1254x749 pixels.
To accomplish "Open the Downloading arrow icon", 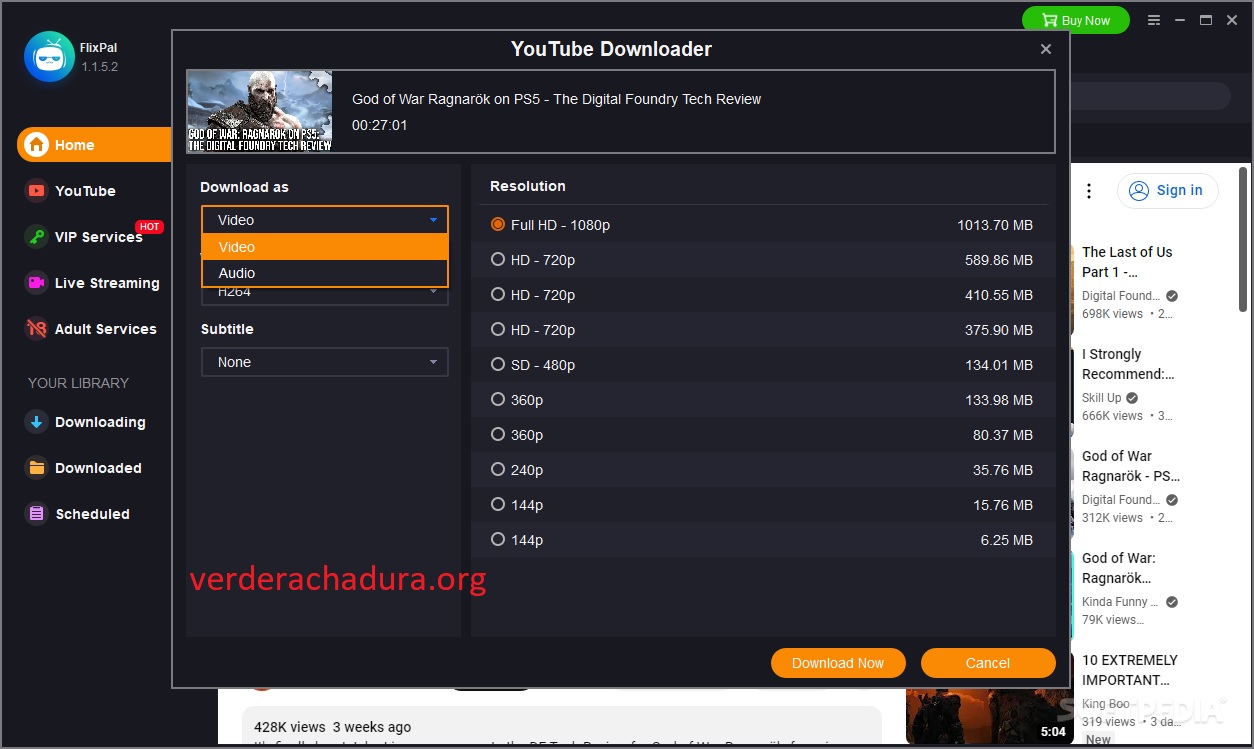I will [x=37, y=422].
